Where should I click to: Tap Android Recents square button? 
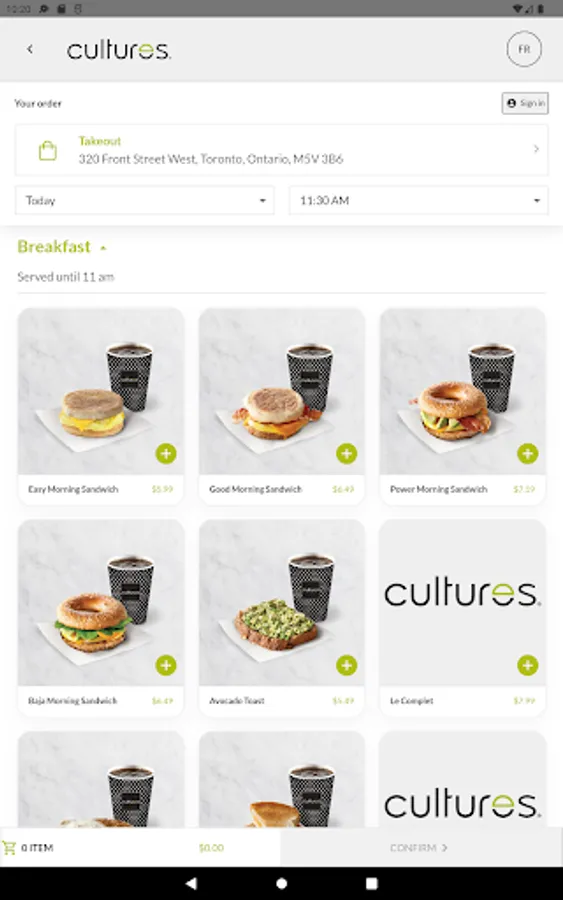coord(372,883)
